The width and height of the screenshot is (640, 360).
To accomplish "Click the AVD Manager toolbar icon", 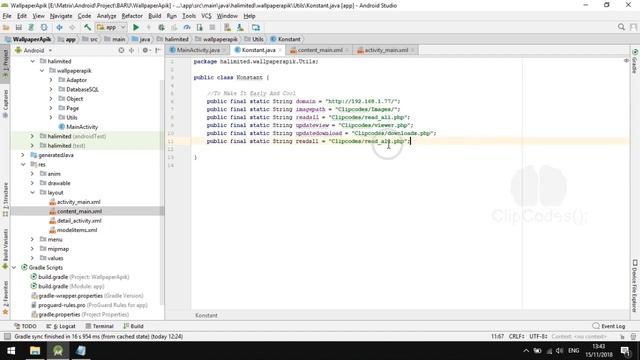I will click(x=227, y=27).
